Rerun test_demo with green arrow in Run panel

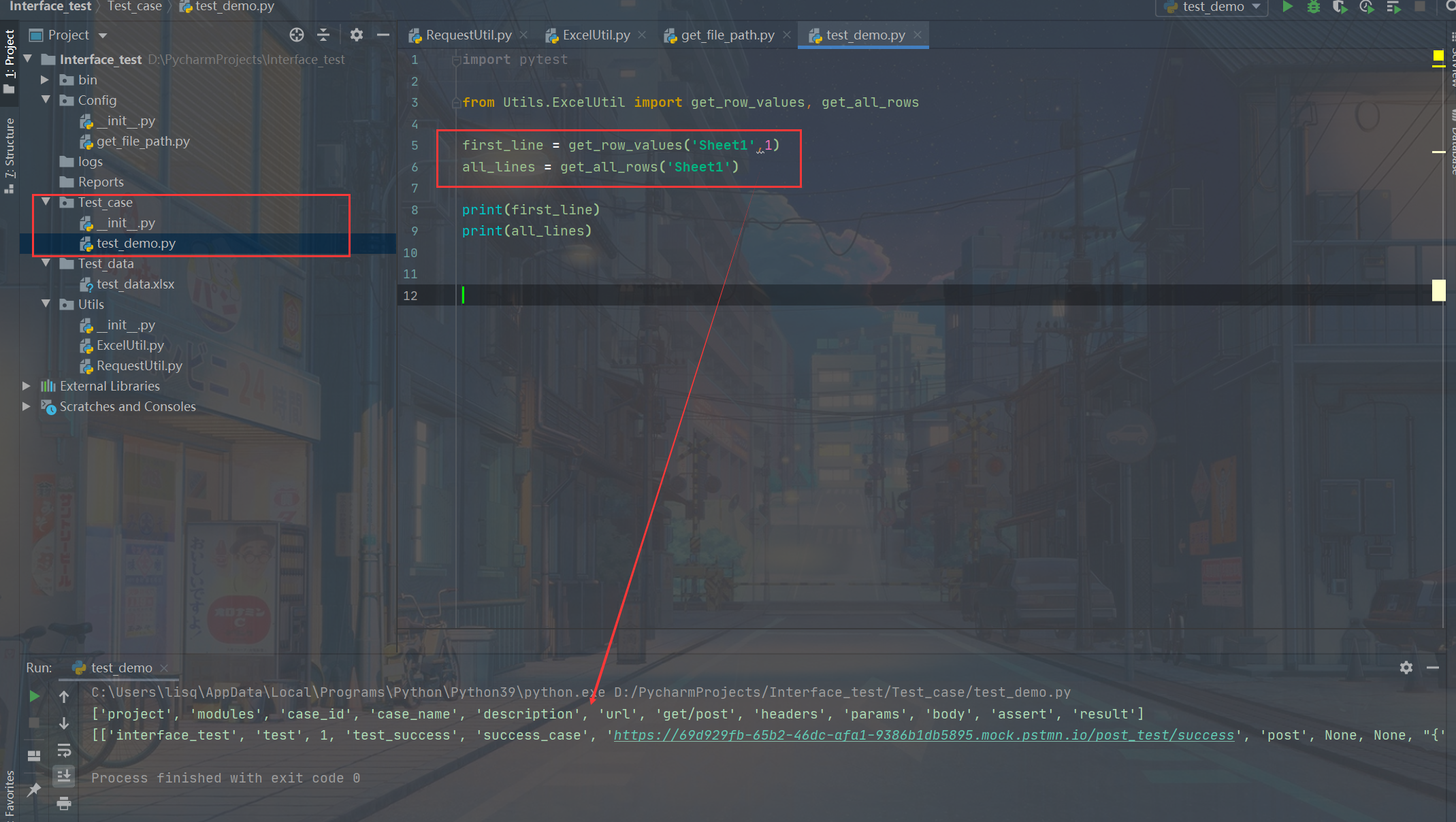point(34,696)
